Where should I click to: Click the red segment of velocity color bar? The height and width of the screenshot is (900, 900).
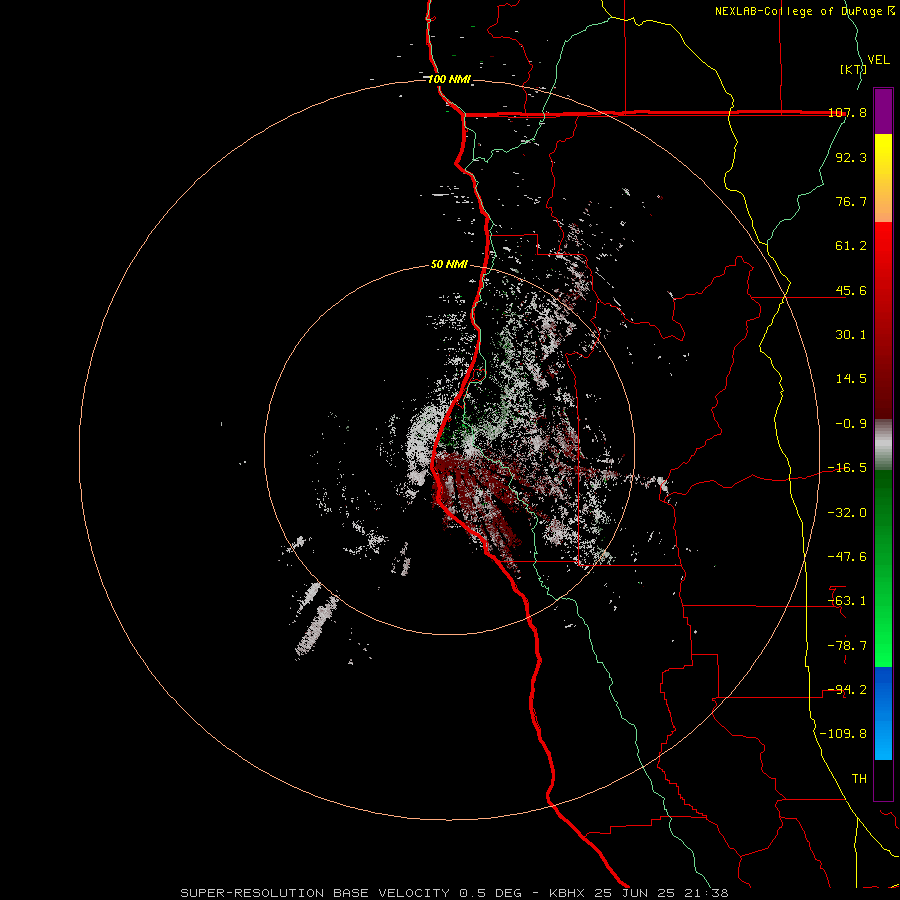click(883, 320)
